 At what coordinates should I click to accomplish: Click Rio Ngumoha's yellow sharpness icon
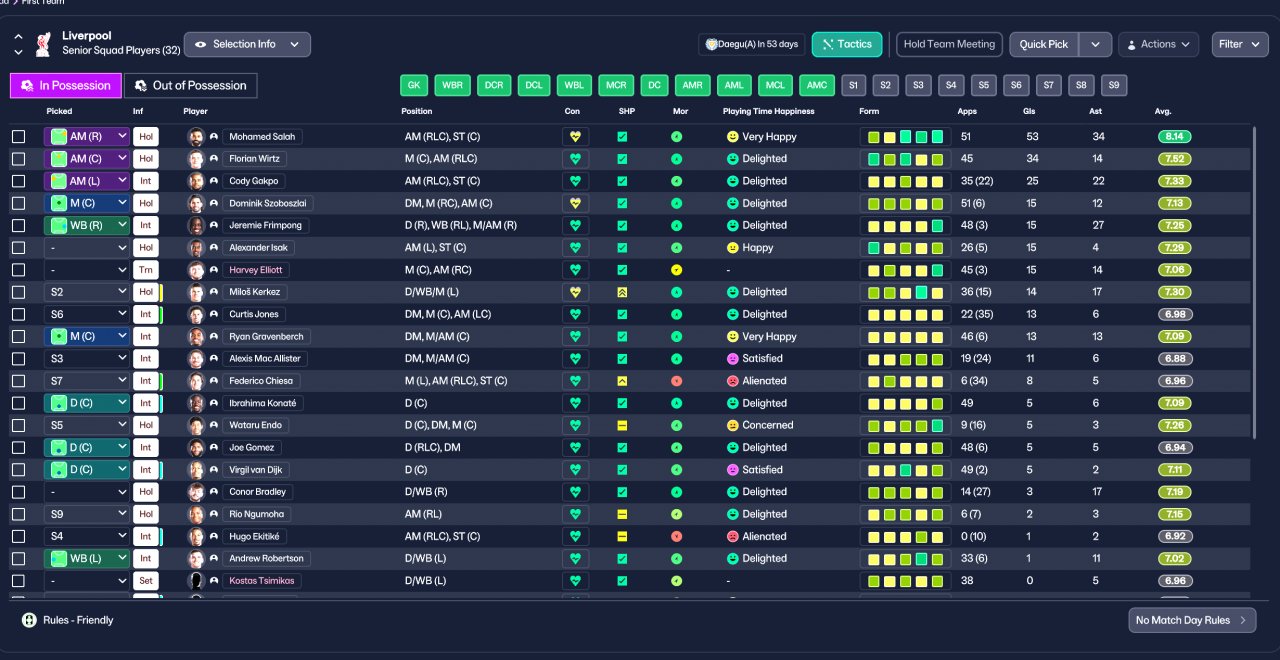pyautogui.click(x=622, y=514)
